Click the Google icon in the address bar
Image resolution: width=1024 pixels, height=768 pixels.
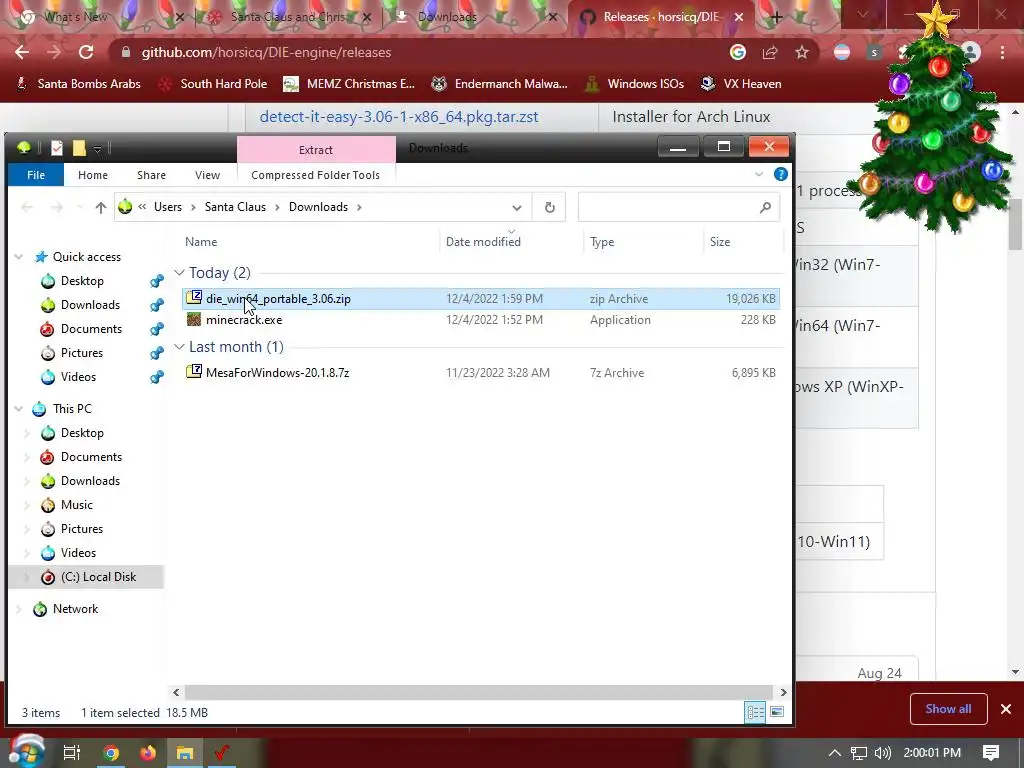point(738,52)
